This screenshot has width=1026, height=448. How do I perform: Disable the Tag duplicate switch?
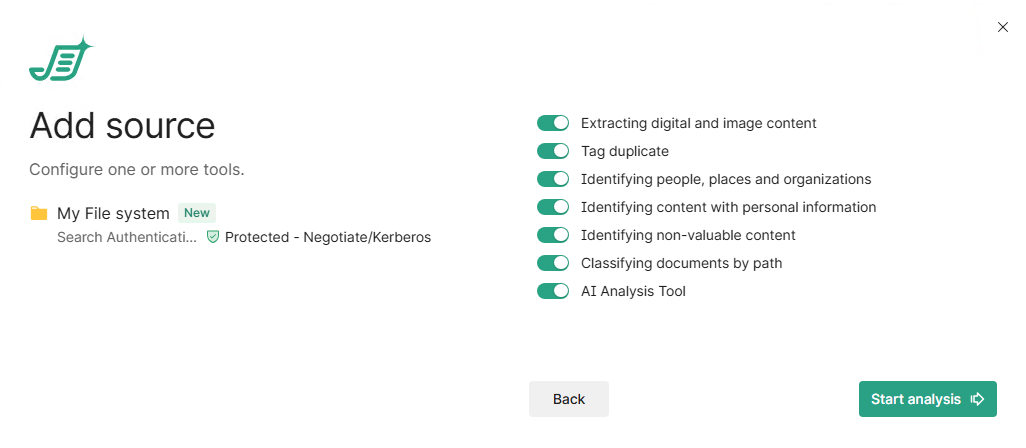(553, 151)
